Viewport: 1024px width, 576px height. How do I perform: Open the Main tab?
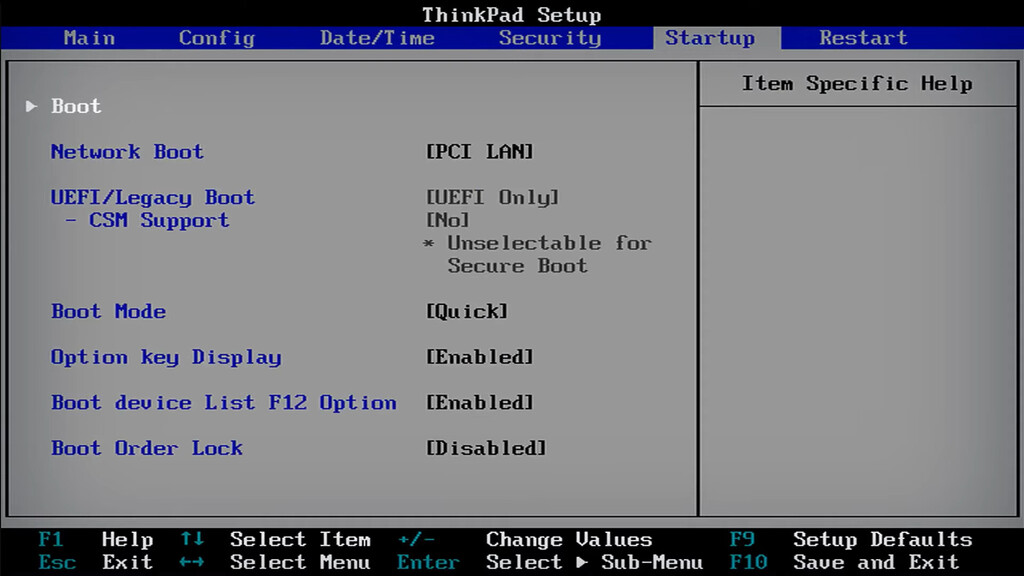(89, 38)
